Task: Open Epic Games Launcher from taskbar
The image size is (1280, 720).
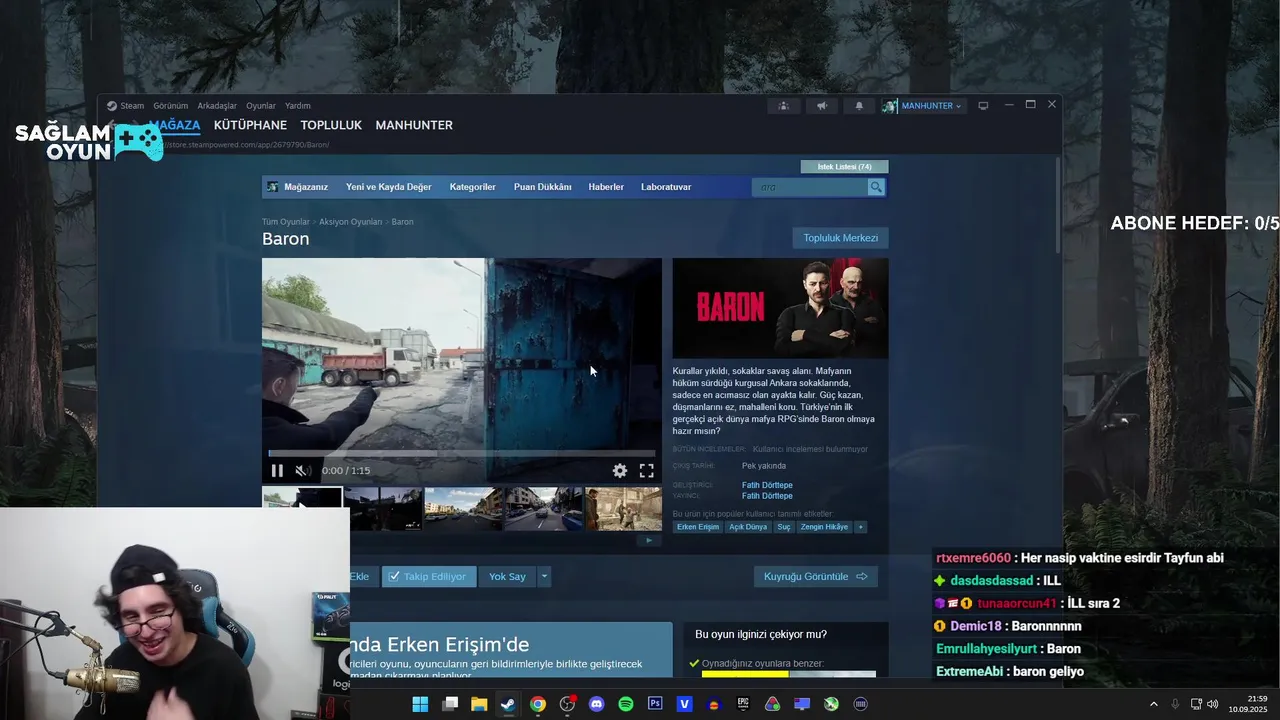Action: pos(743,704)
